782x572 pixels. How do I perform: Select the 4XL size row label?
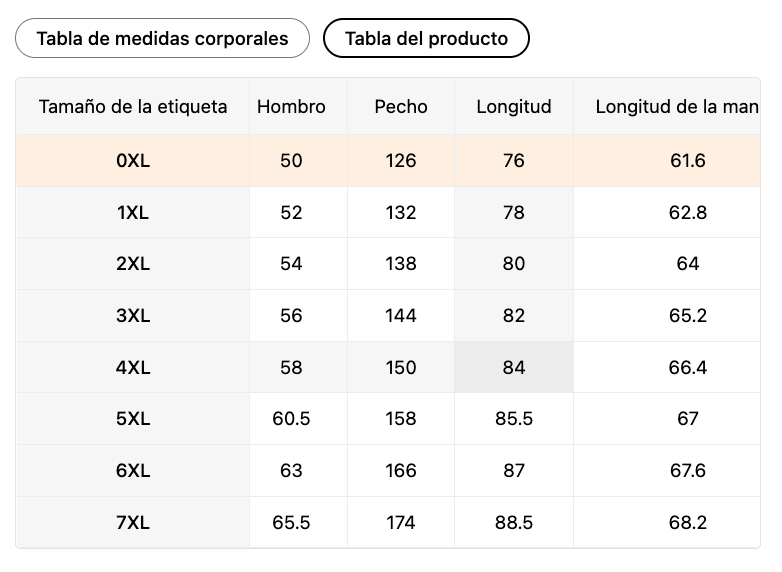pos(133,367)
